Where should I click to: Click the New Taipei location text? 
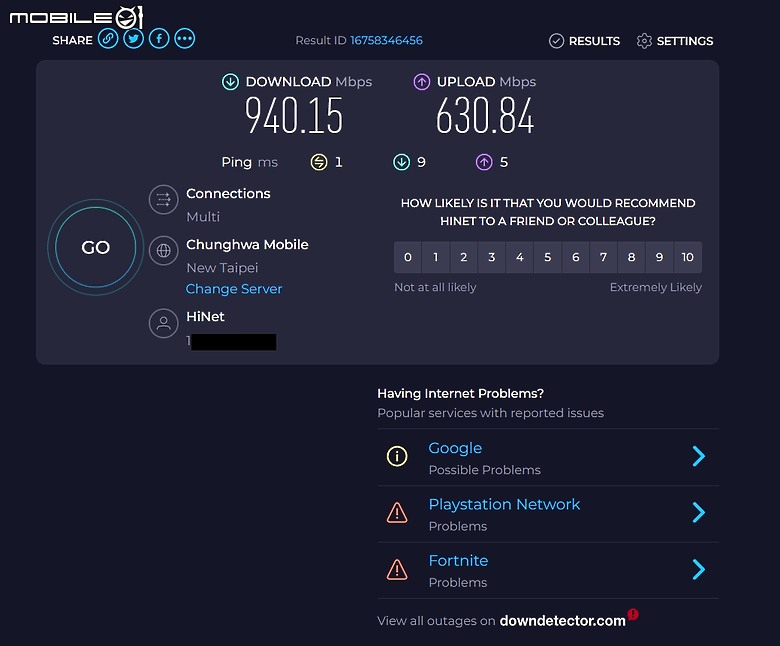222,268
